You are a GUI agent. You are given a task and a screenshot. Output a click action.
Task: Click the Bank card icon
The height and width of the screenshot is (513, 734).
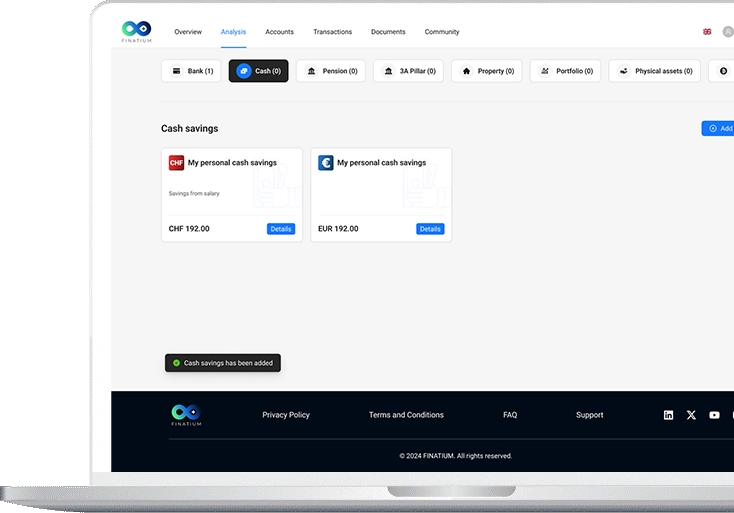[176, 71]
